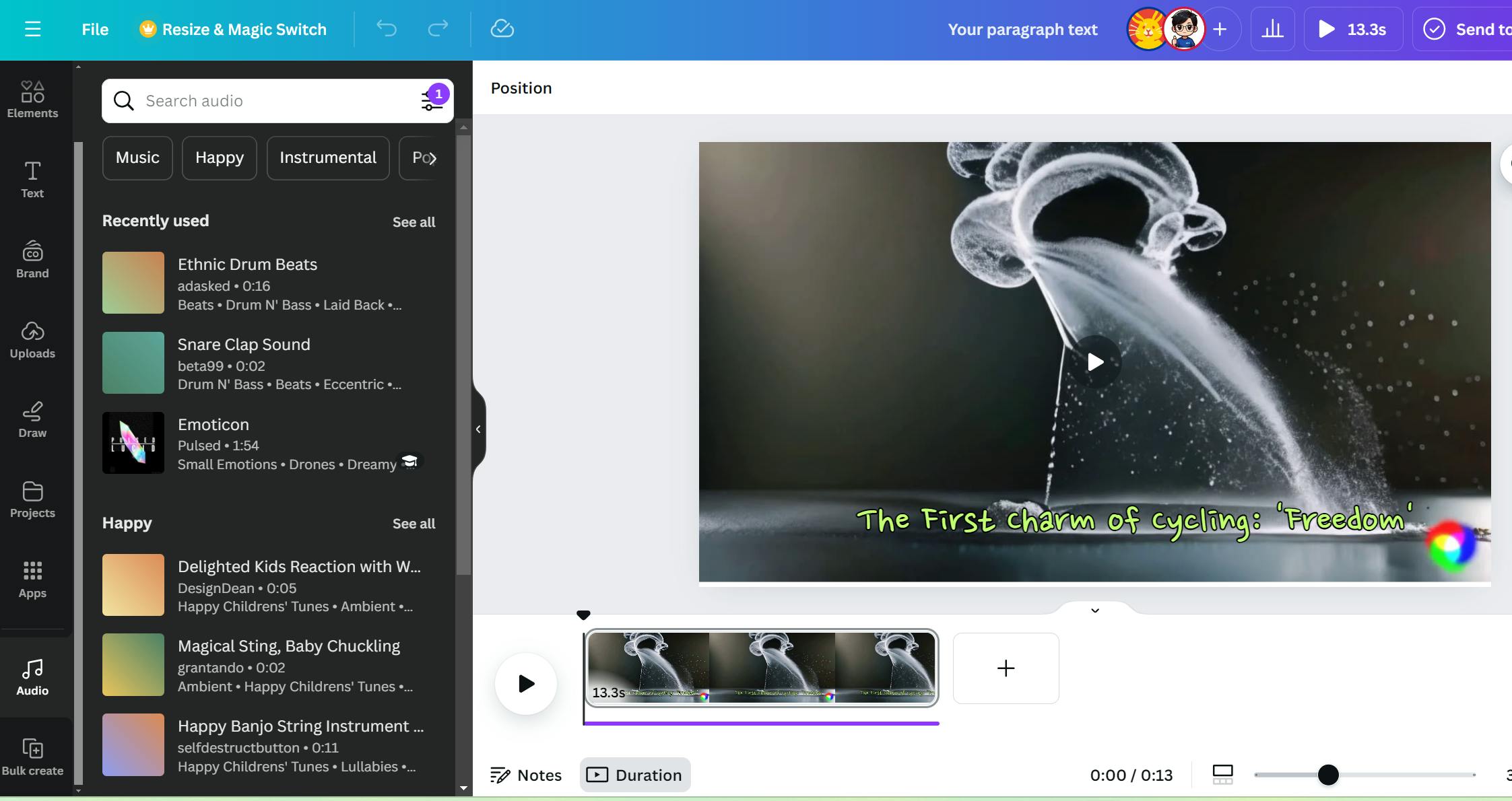Collapse the side panel with arrow handle
This screenshot has width=1512, height=801.
pyautogui.click(x=478, y=429)
